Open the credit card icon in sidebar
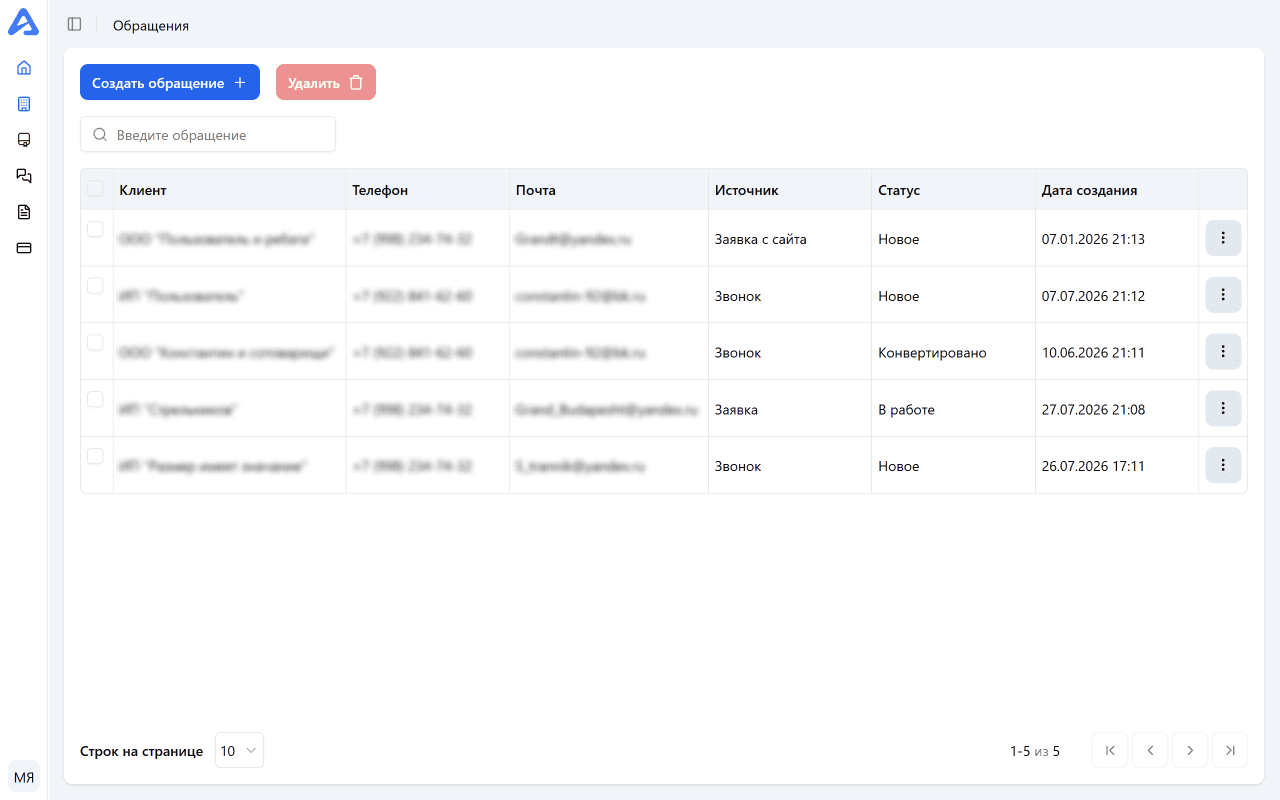 [24, 248]
